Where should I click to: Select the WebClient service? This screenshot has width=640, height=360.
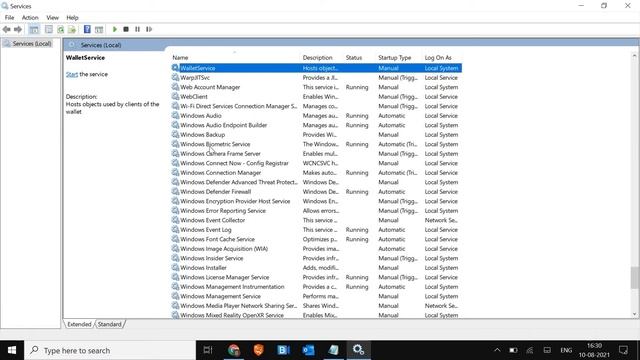316,97
